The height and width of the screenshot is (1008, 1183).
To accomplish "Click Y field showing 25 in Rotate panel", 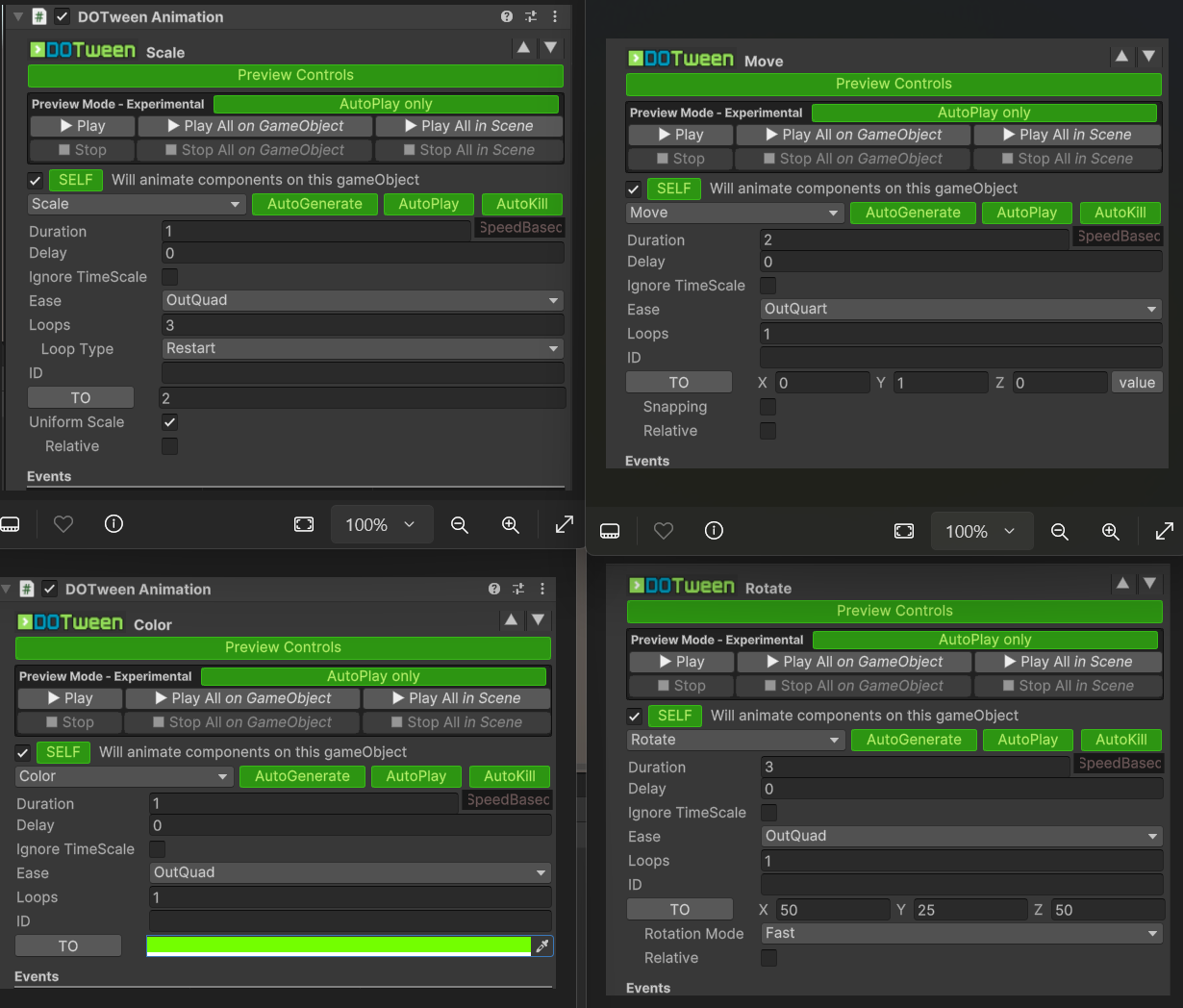I will click(969, 910).
